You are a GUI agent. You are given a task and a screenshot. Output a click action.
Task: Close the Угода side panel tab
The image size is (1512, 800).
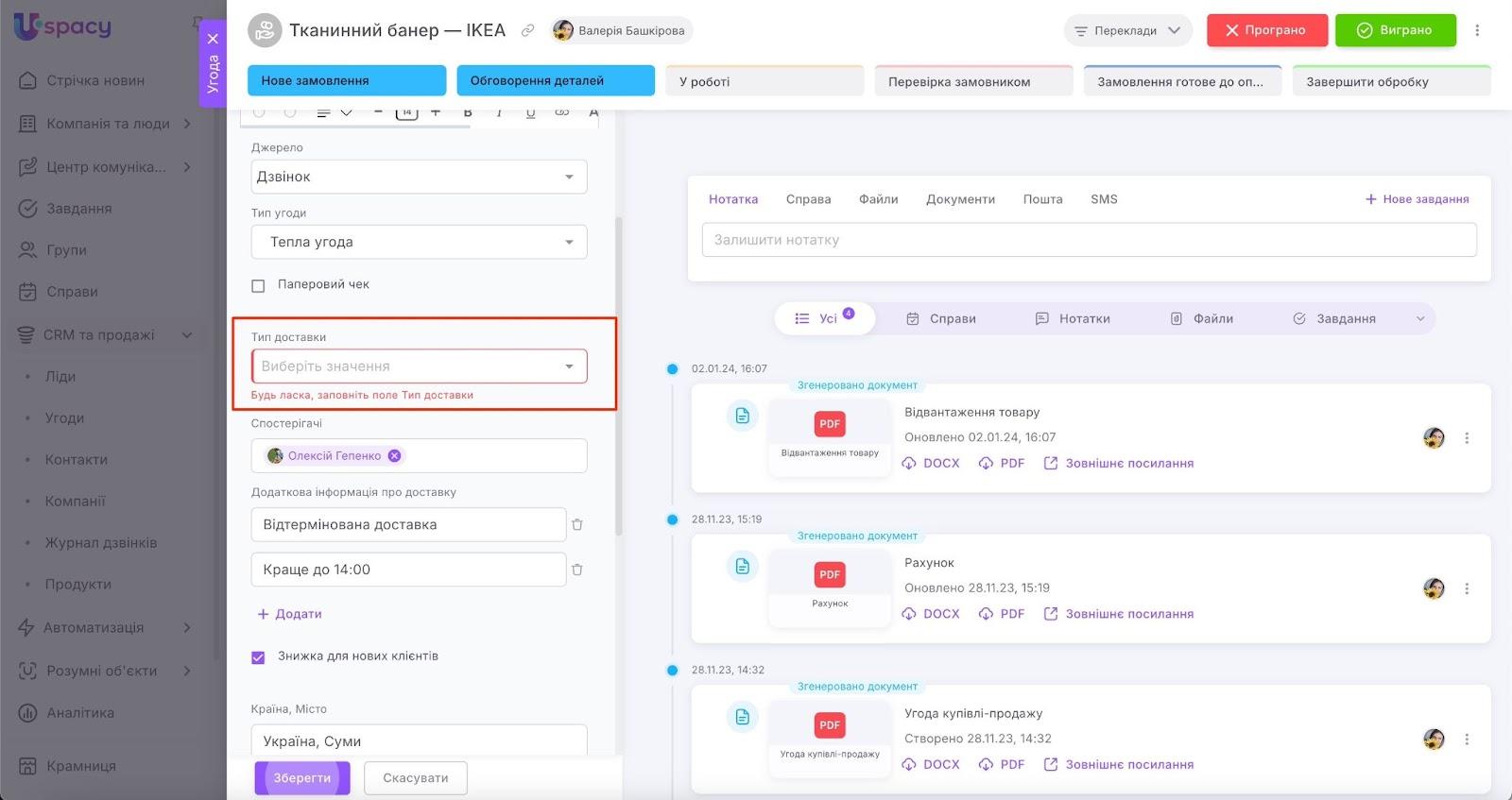coord(213,39)
